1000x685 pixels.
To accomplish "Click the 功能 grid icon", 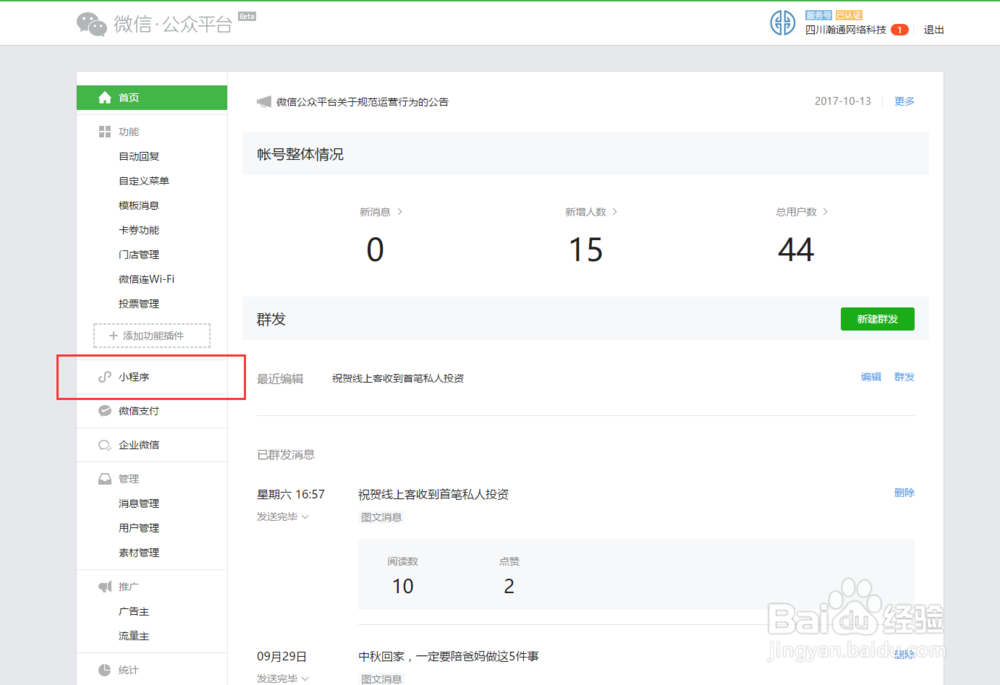I will pyautogui.click(x=105, y=131).
